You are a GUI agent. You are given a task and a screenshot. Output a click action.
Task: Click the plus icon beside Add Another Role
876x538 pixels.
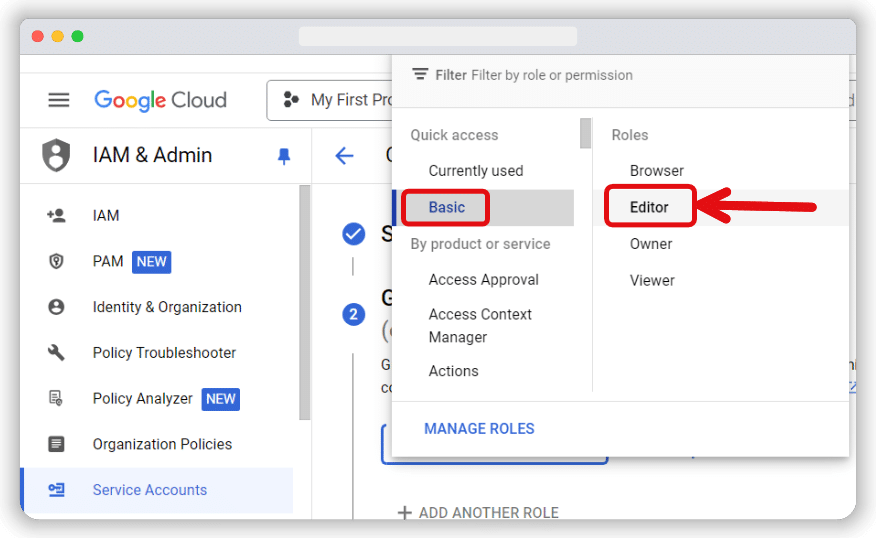click(x=404, y=512)
